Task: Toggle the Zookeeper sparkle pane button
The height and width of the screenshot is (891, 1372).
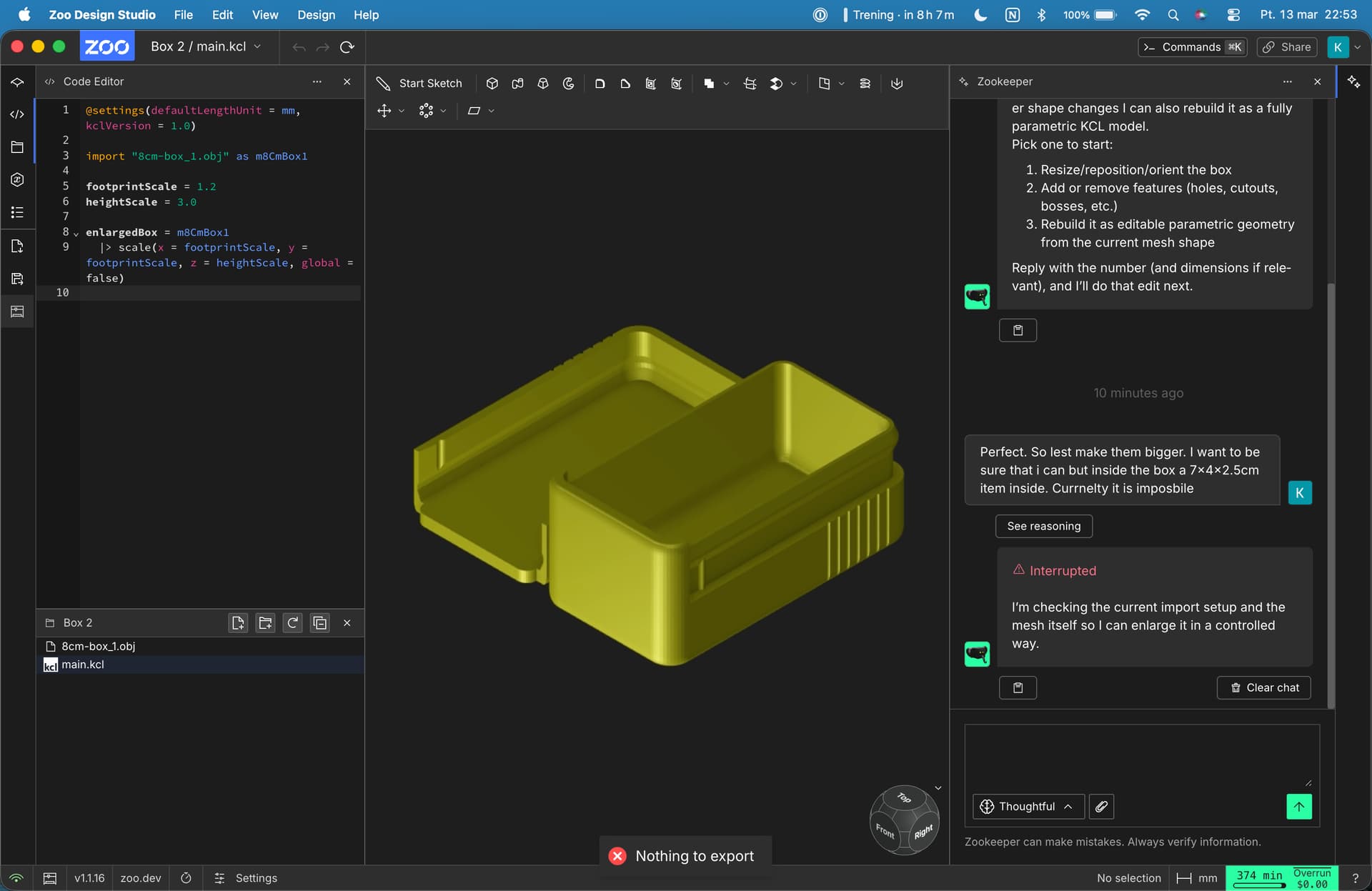Action: pos(1353,81)
